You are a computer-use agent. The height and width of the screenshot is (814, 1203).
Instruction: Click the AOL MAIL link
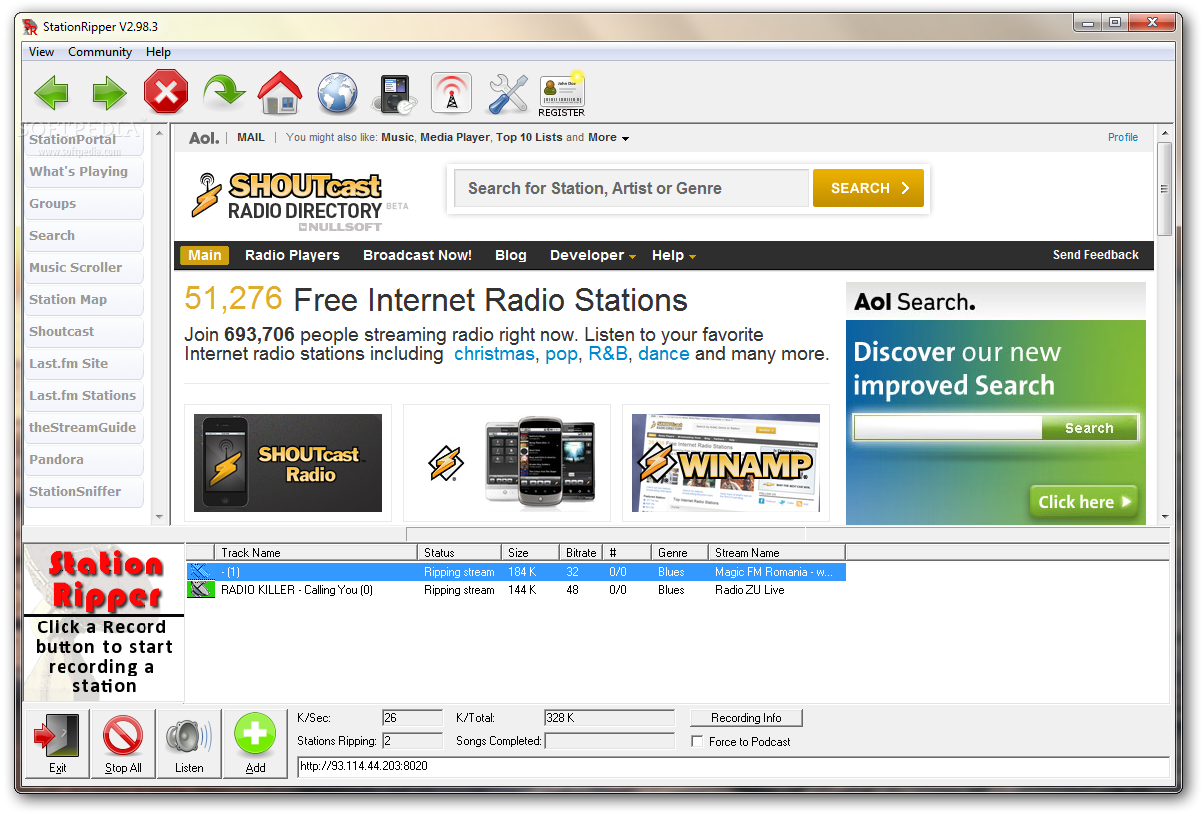(x=251, y=138)
